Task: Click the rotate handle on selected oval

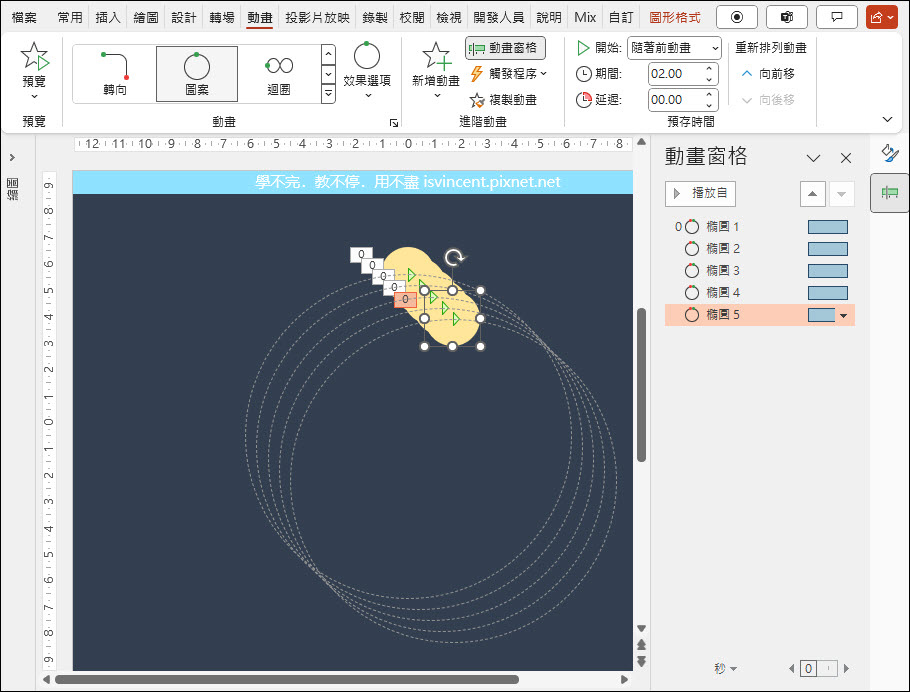Action: (x=454, y=257)
